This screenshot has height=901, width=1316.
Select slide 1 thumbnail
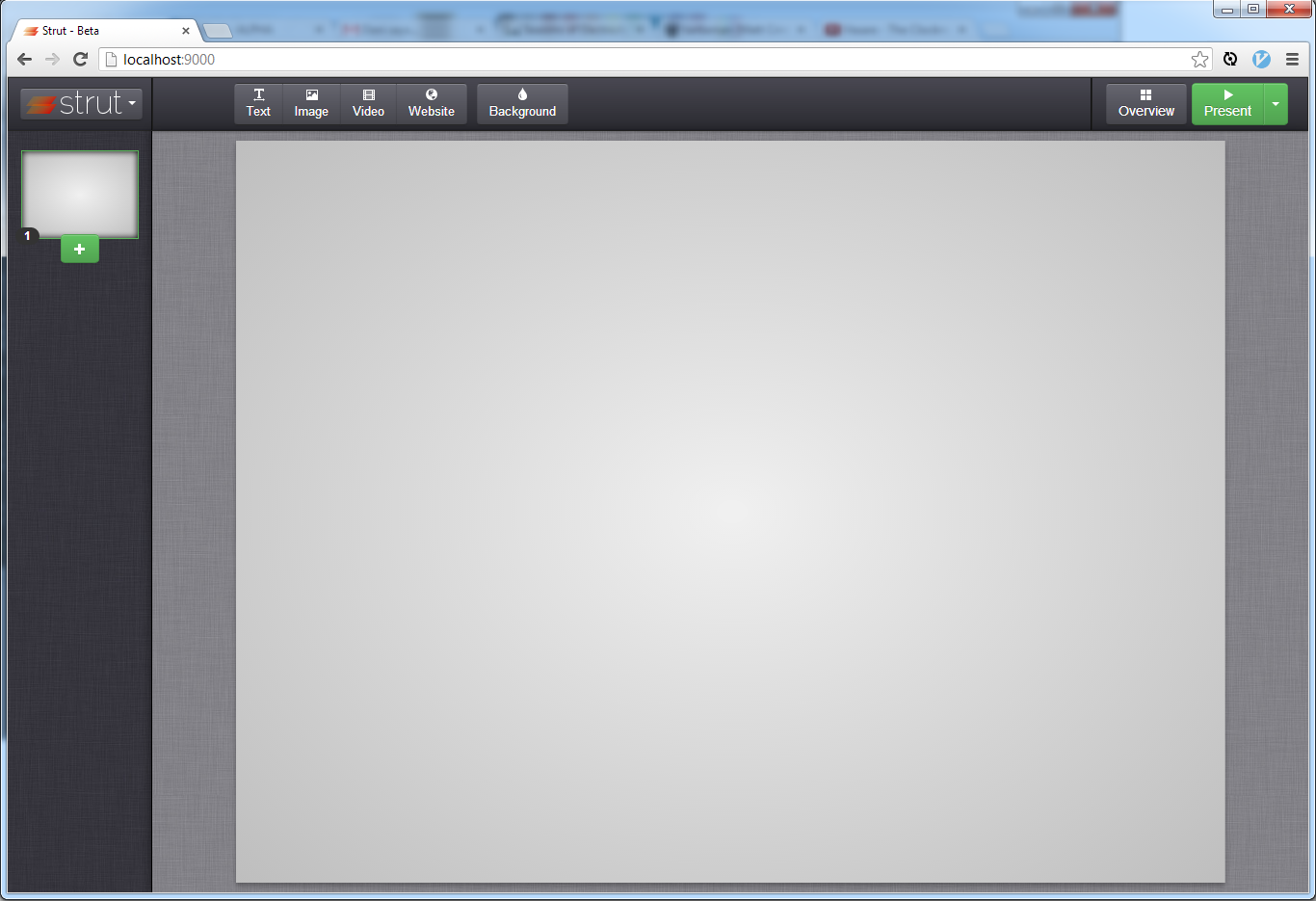point(80,194)
